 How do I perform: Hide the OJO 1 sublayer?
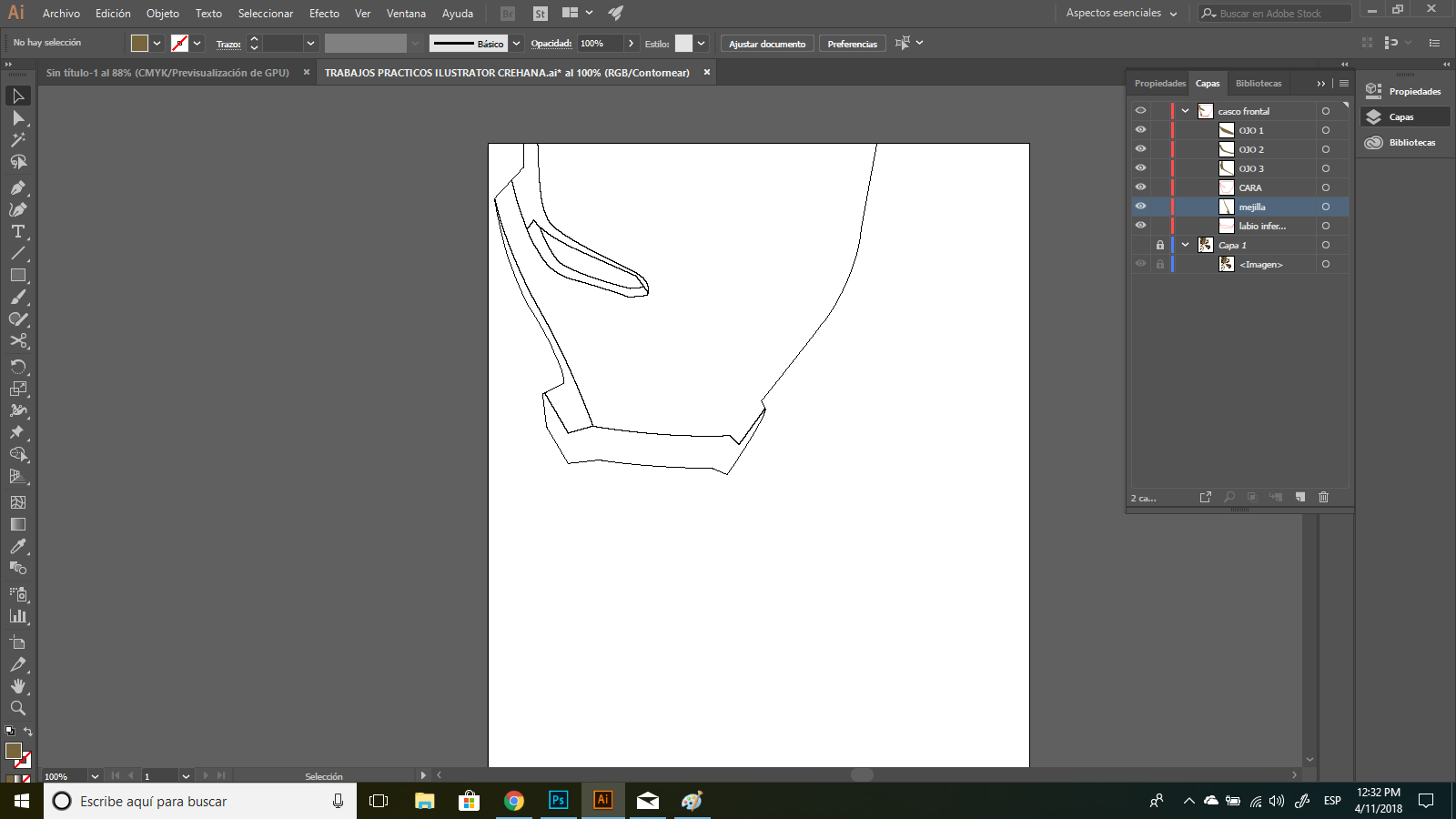(1140, 129)
